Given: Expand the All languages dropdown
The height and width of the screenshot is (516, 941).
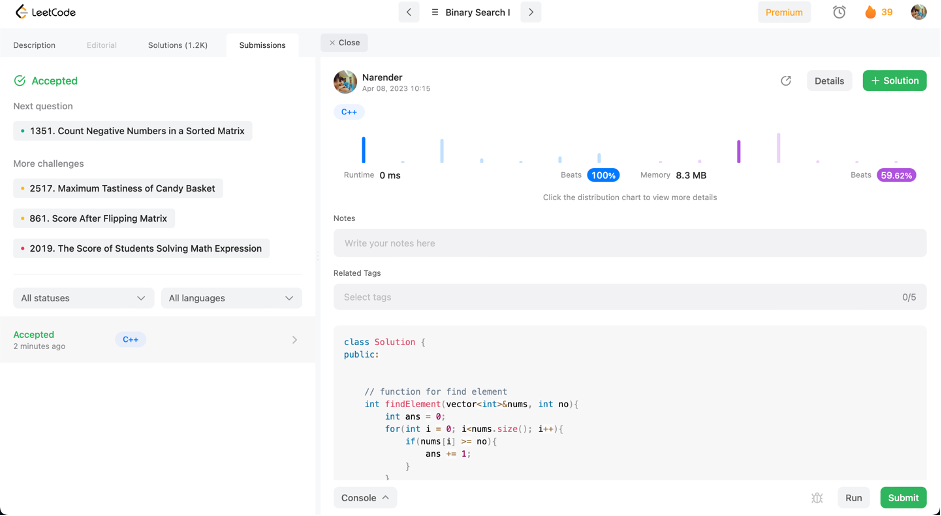Looking at the screenshot, I should click(x=231, y=298).
